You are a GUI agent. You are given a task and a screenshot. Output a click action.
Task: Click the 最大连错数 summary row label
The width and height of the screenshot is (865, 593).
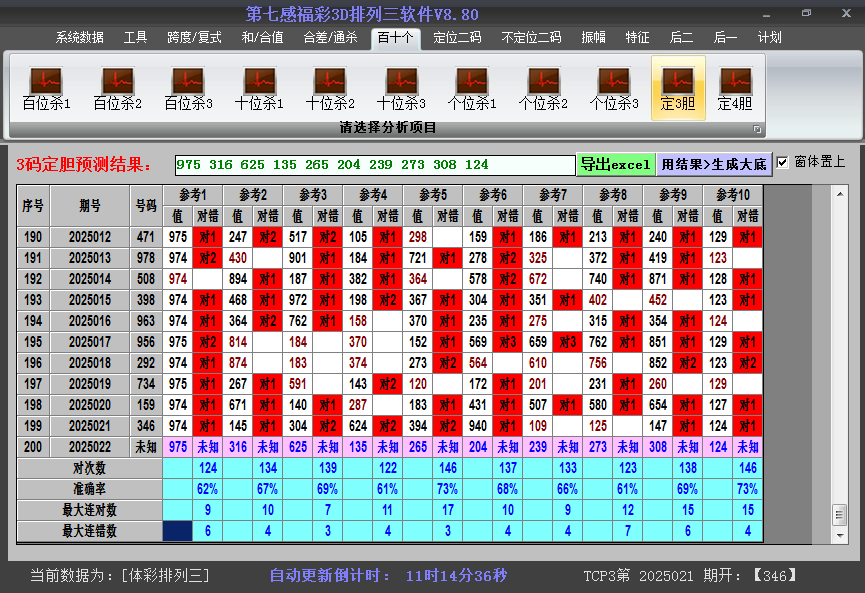(x=89, y=531)
